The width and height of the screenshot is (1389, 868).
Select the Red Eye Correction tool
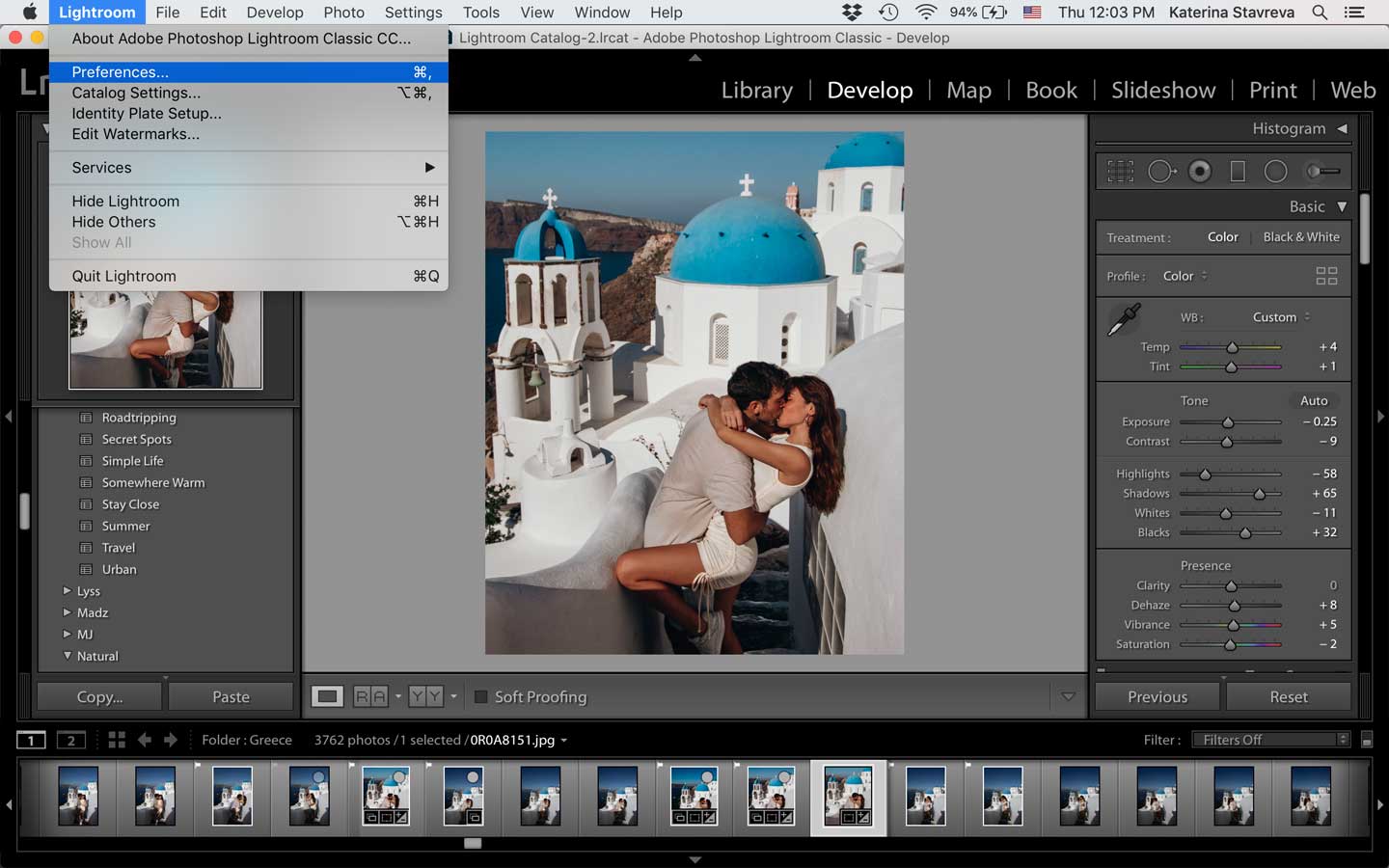[1200, 172]
